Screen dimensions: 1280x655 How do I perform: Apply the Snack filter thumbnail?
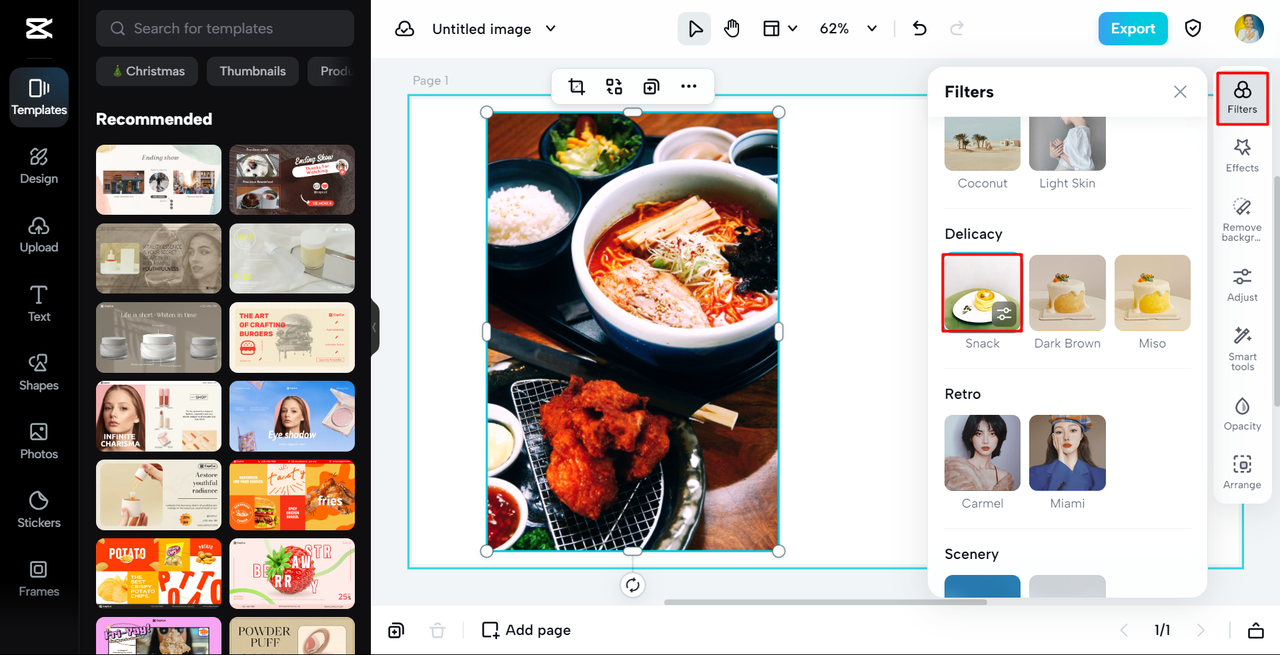pos(981,292)
